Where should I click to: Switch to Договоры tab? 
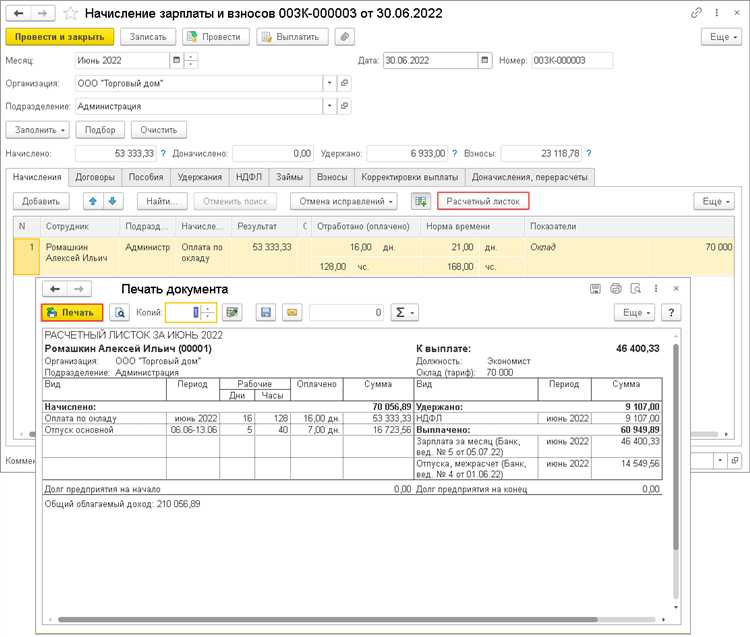click(x=95, y=177)
